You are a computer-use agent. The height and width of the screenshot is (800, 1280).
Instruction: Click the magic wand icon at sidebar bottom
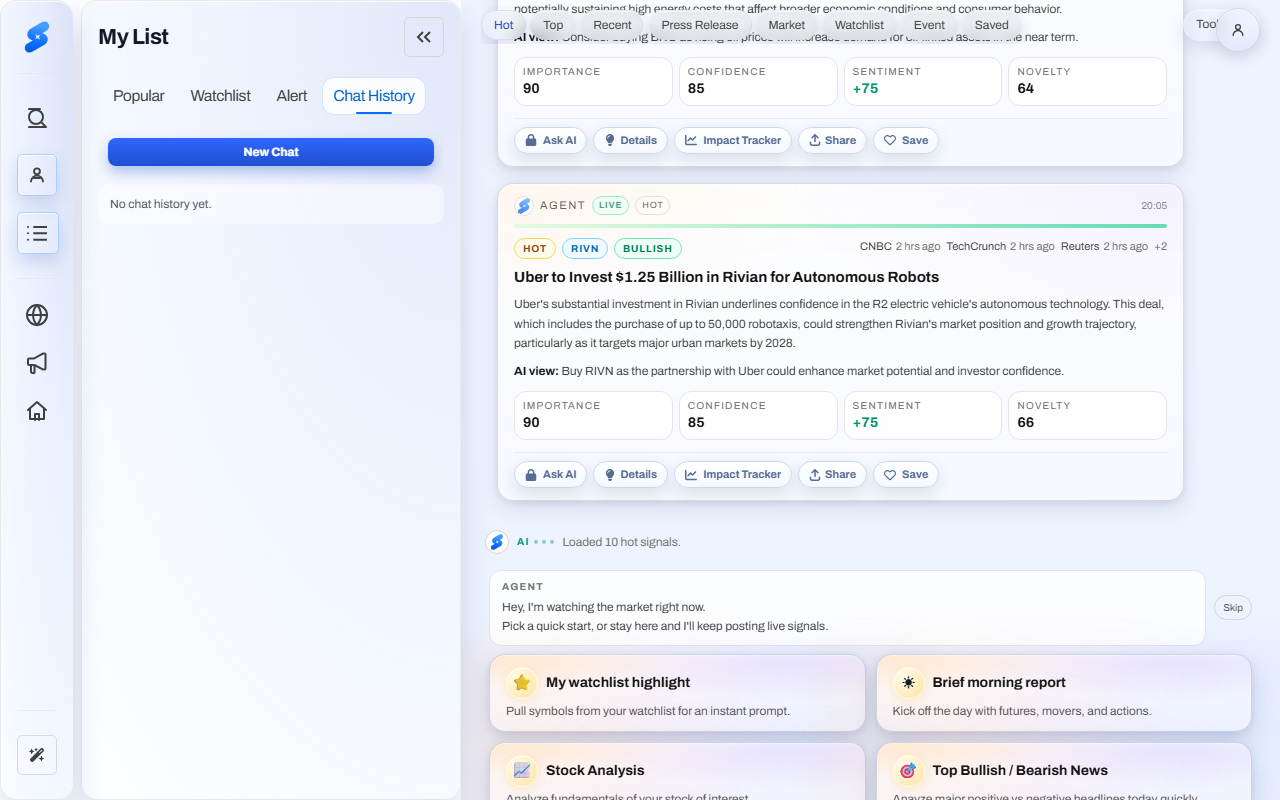pos(37,755)
